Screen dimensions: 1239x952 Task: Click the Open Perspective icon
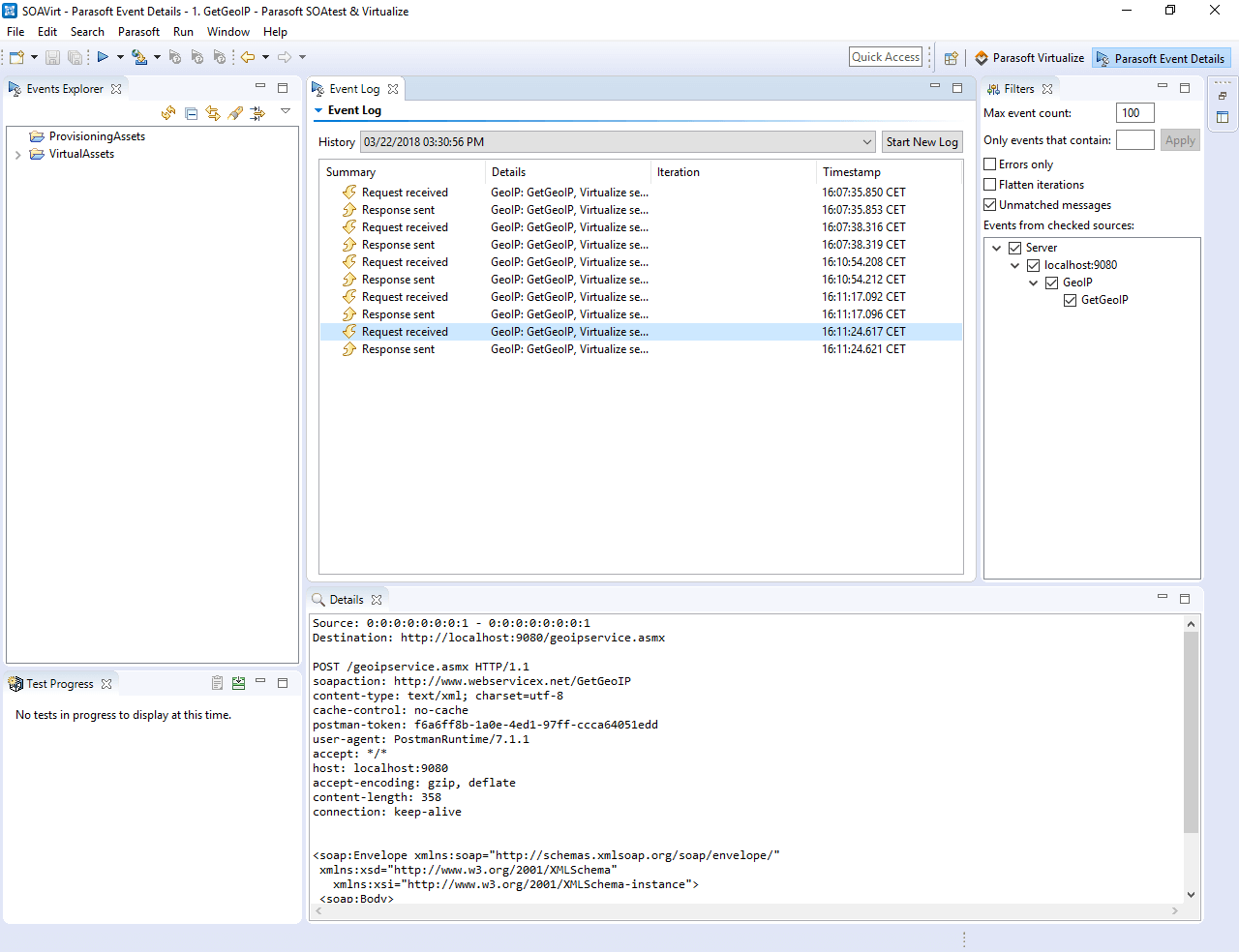952,58
